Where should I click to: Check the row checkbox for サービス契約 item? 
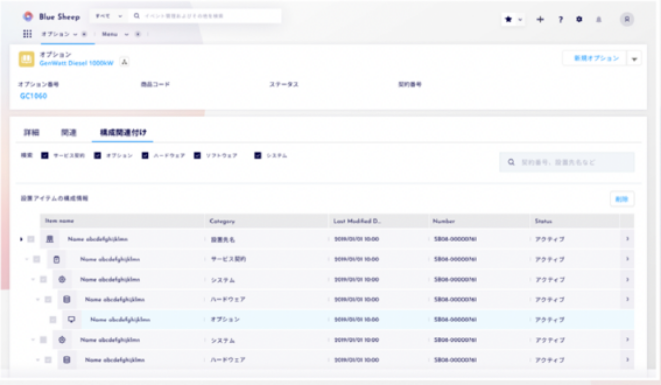[x=37, y=259]
